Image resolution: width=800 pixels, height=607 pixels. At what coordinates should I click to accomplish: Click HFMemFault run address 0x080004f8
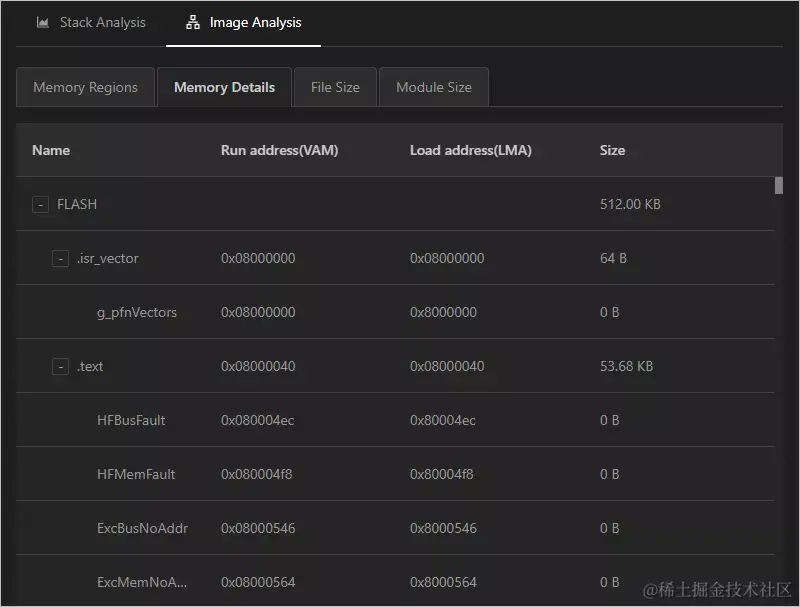tap(257, 475)
